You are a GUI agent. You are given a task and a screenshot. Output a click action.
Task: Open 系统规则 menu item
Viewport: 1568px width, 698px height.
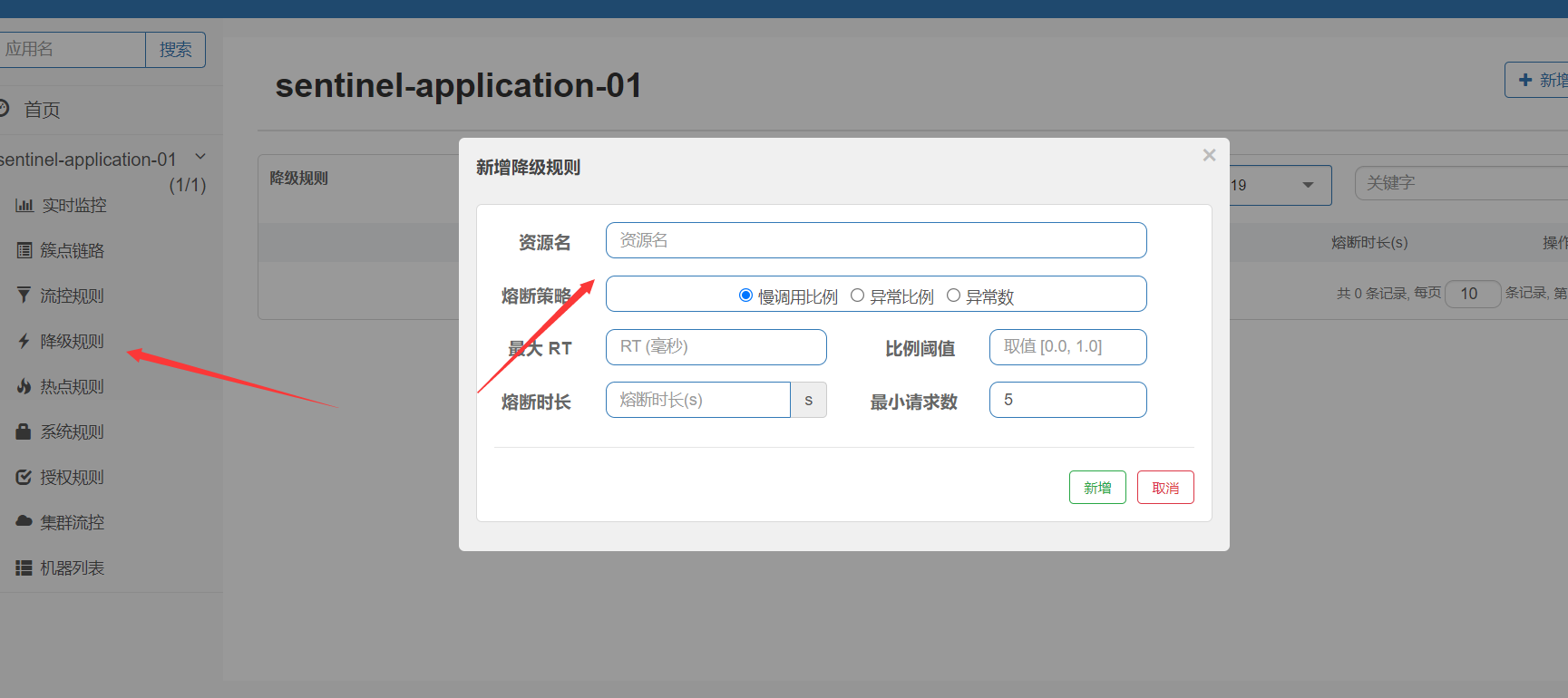pyautogui.click(x=73, y=431)
